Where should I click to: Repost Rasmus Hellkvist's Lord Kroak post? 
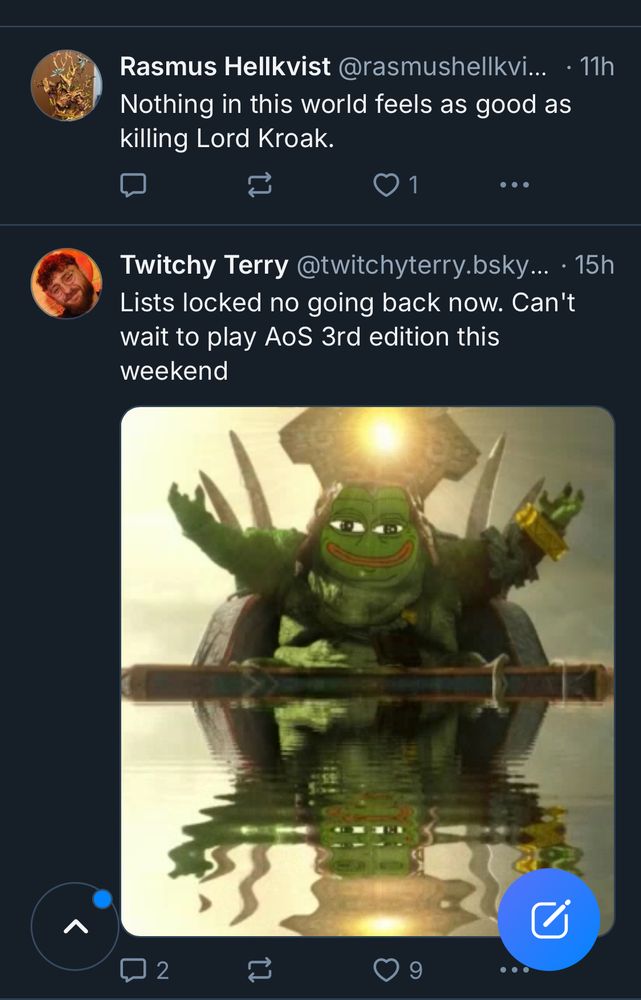pos(259,185)
